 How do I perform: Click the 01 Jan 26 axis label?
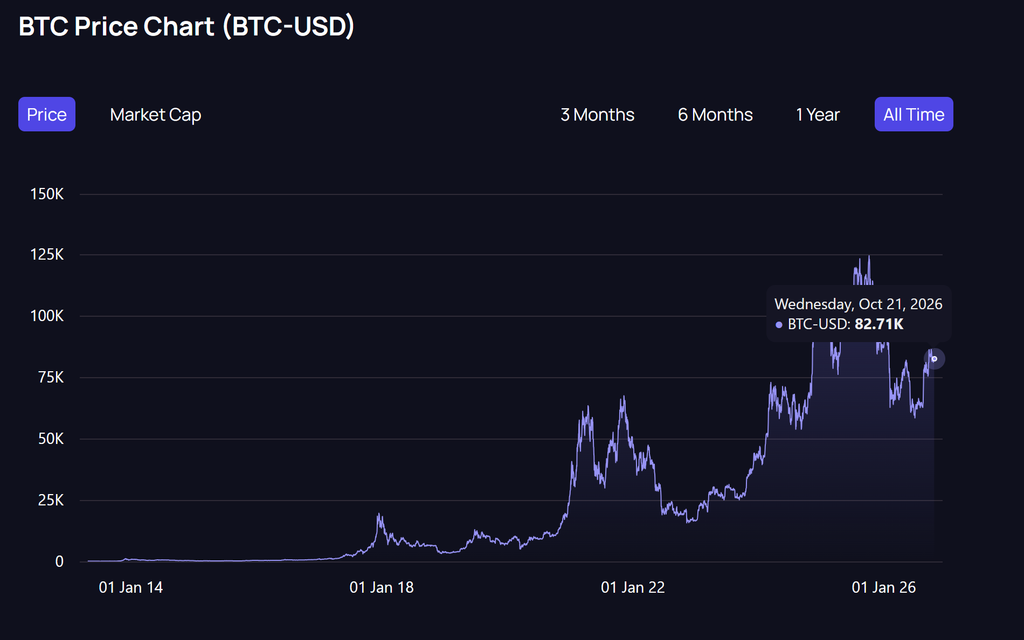pyautogui.click(x=884, y=588)
